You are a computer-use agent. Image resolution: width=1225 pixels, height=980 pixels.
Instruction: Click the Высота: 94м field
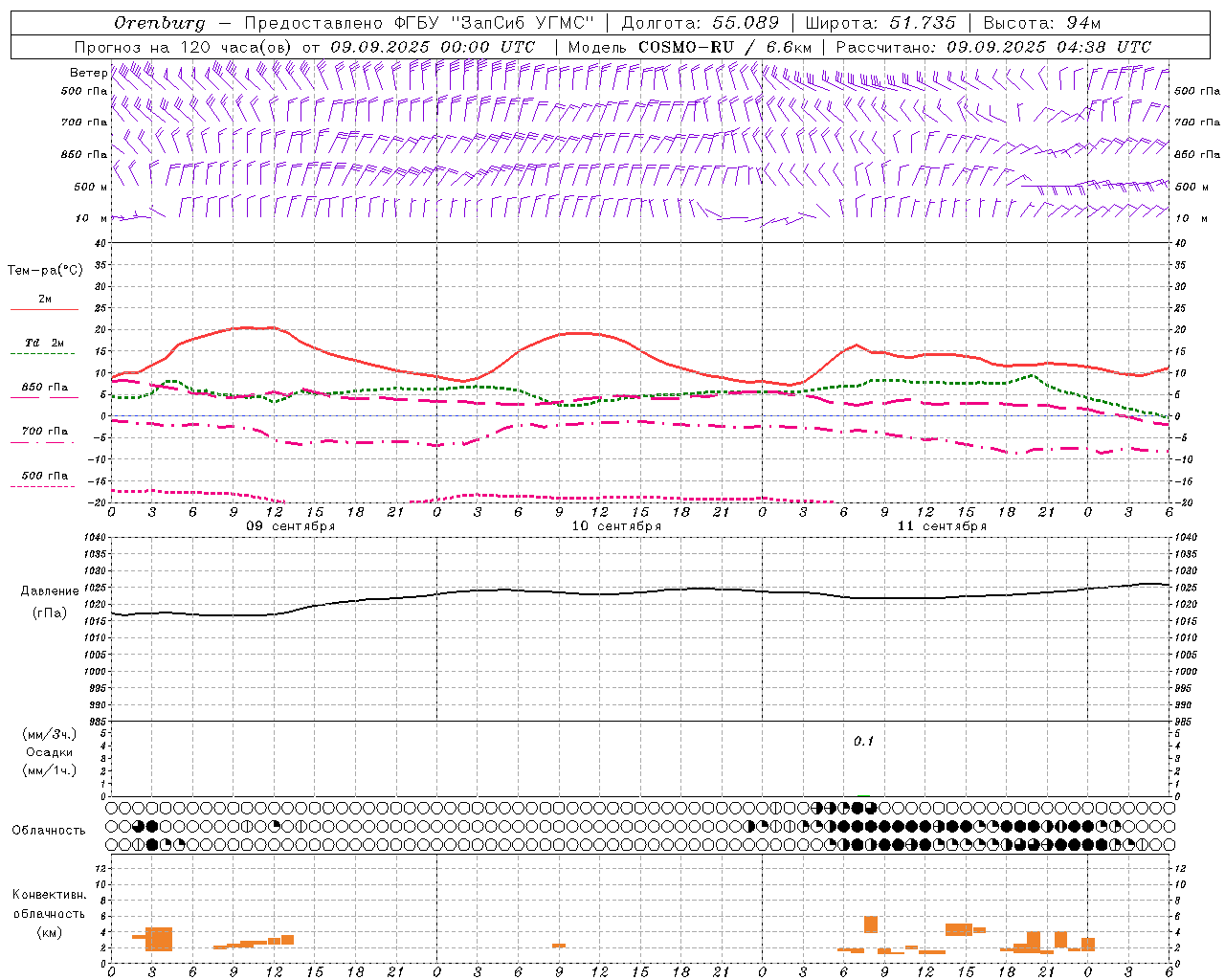coord(1042,23)
